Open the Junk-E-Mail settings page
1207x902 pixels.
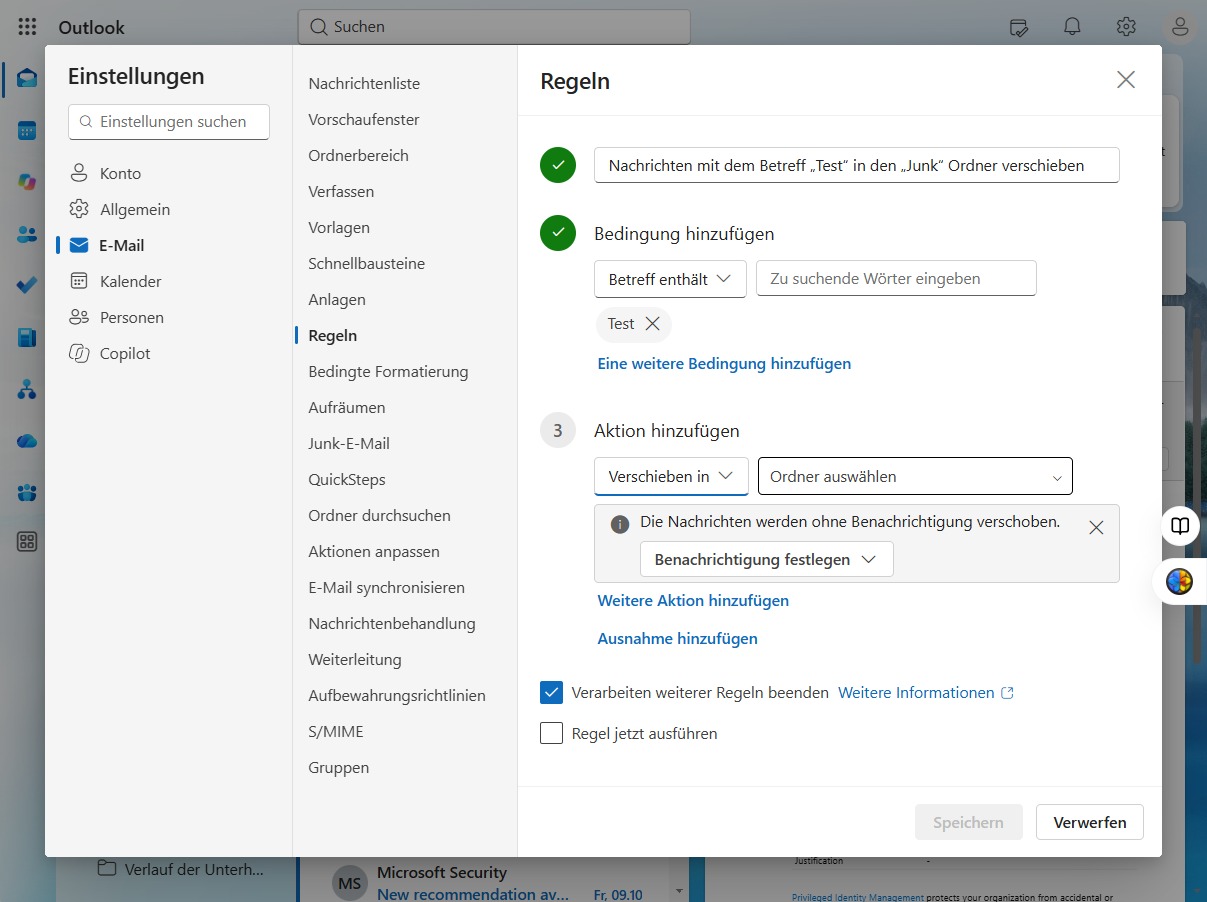349,443
